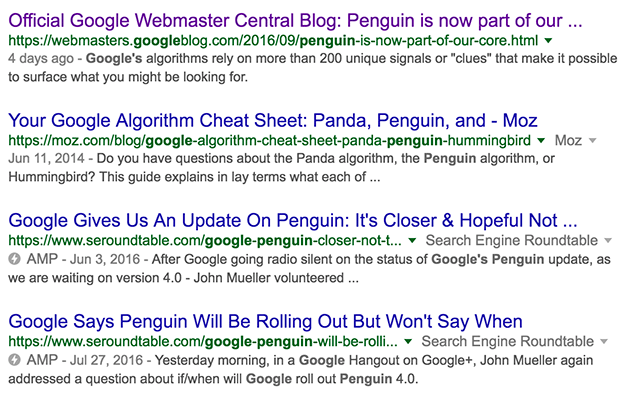The image size is (640, 406).
Task: Click the AMP lightning icon in the July 27, 2016 result
Action: (15, 361)
